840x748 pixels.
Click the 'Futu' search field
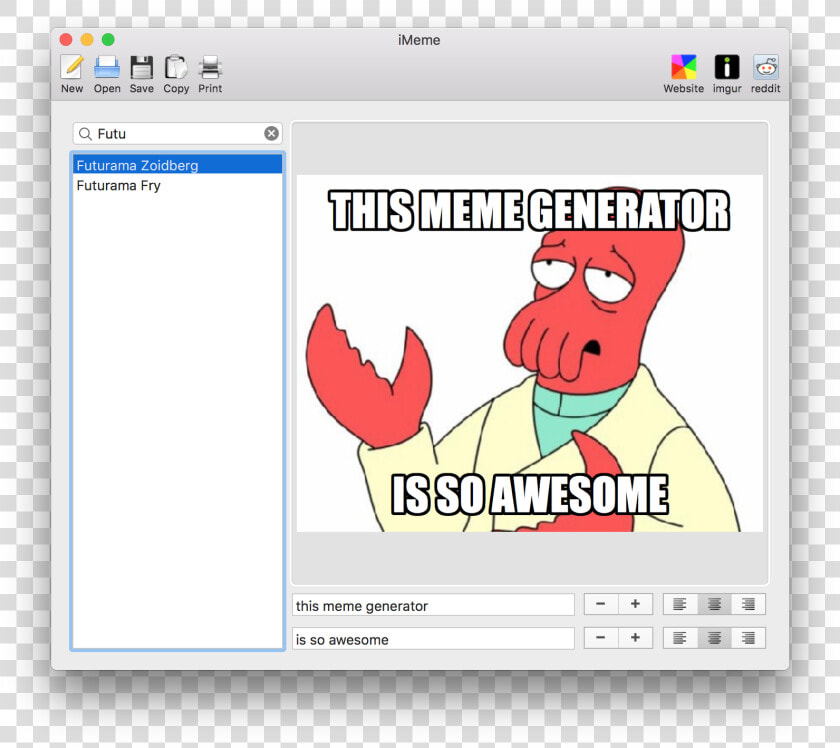pos(177,133)
